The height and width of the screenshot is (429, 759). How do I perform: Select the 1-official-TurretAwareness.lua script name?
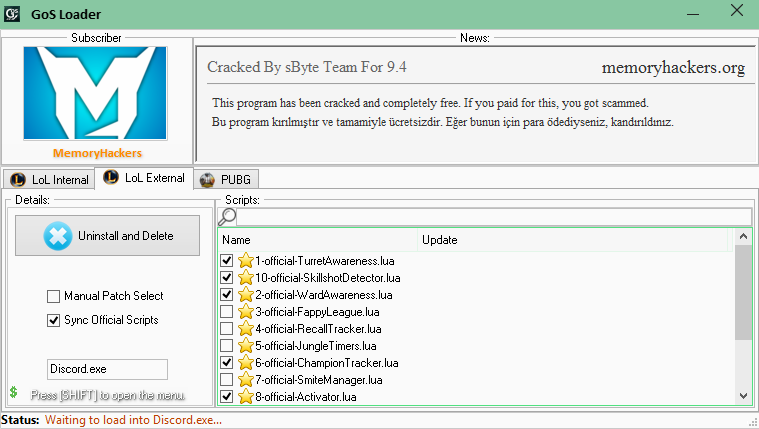click(325, 261)
